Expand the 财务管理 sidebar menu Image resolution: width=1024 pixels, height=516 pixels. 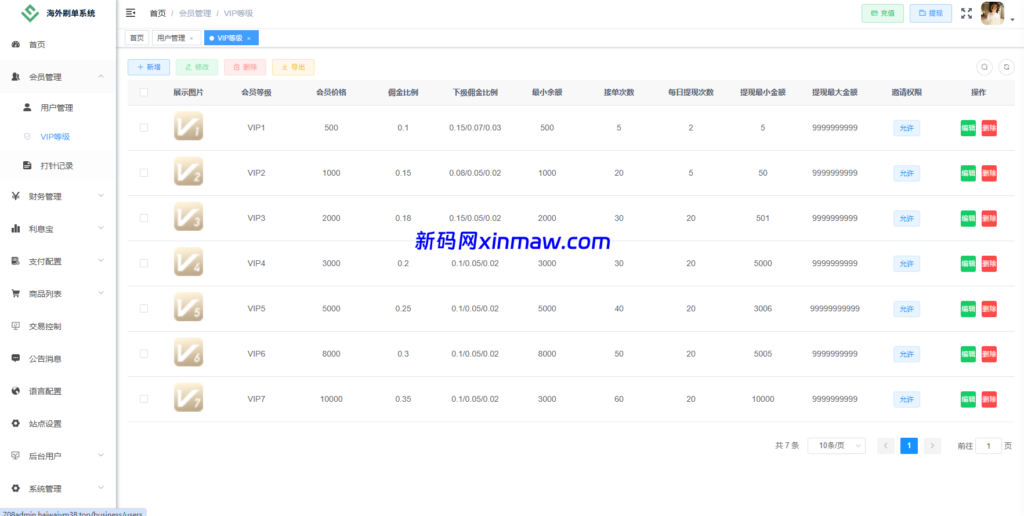[x=58, y=196]
